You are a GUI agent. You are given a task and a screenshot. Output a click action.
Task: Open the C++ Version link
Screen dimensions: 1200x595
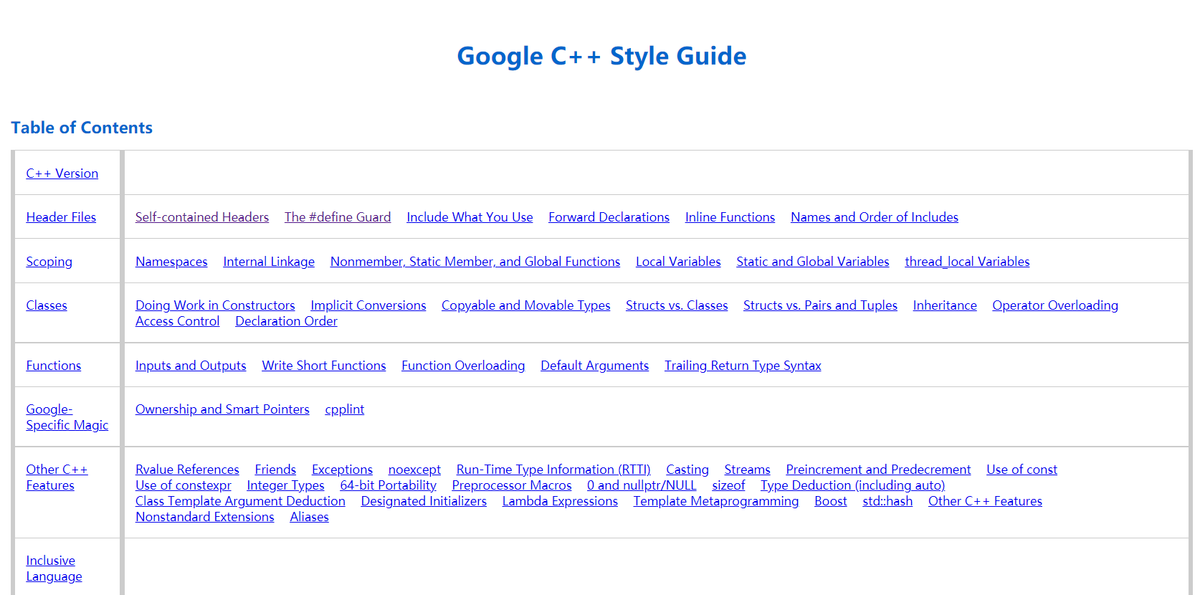pos(62,173)
